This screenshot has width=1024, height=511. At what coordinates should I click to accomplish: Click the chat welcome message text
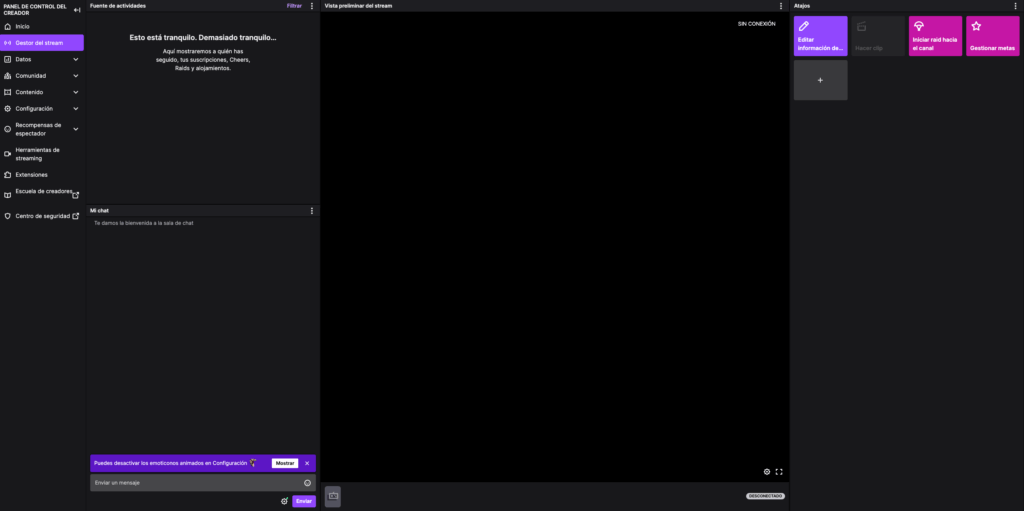144,223
